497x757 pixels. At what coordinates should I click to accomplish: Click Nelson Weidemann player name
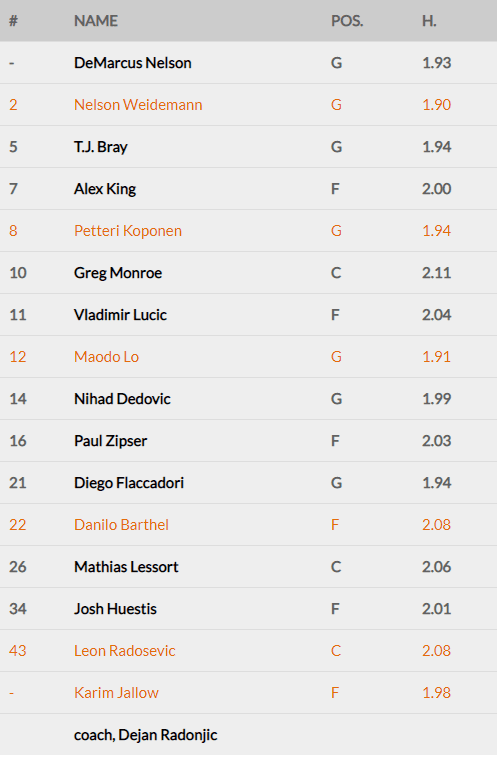point(138,105)
